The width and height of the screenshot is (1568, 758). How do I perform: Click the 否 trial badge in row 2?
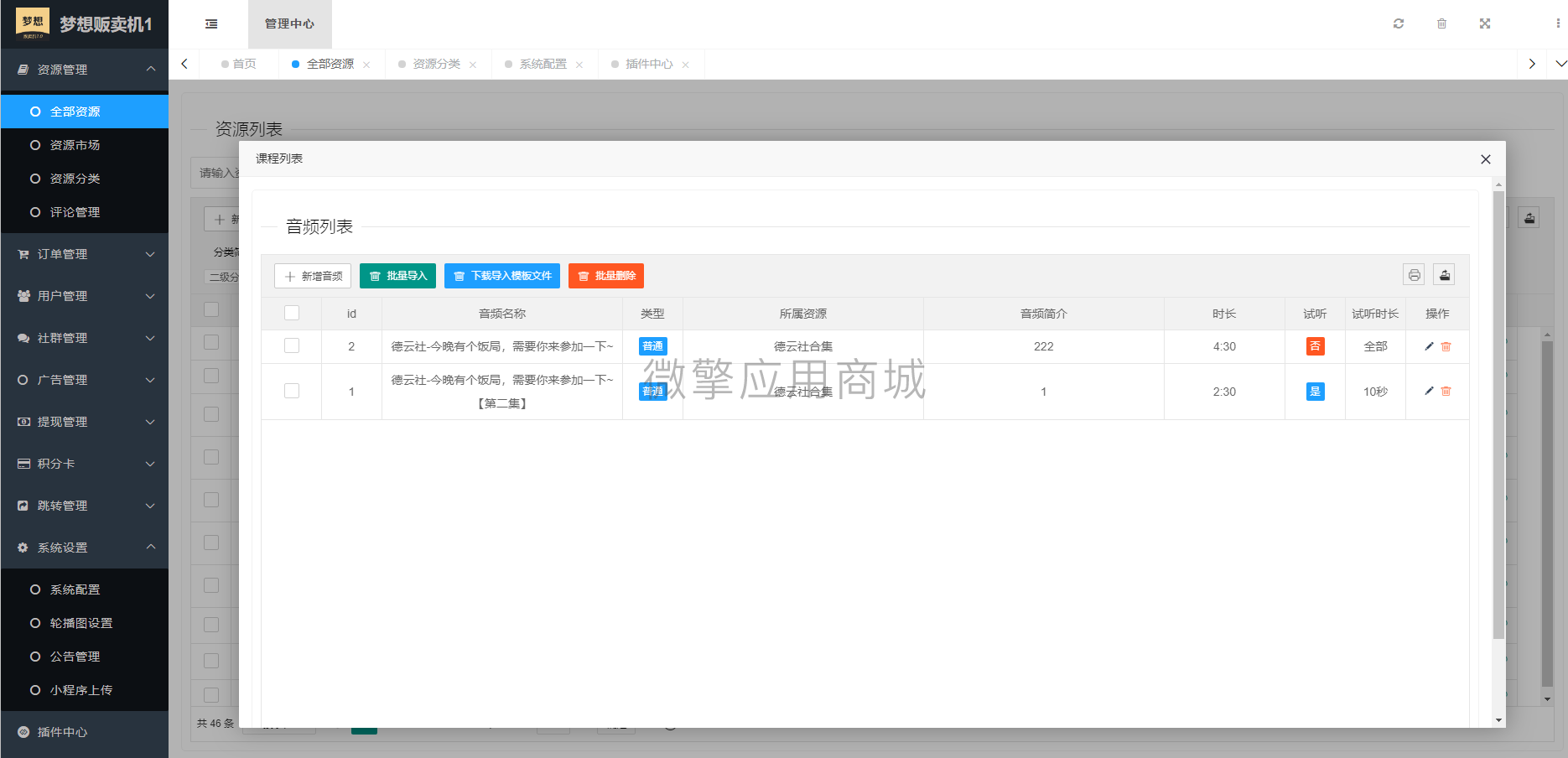[1315, 346]
